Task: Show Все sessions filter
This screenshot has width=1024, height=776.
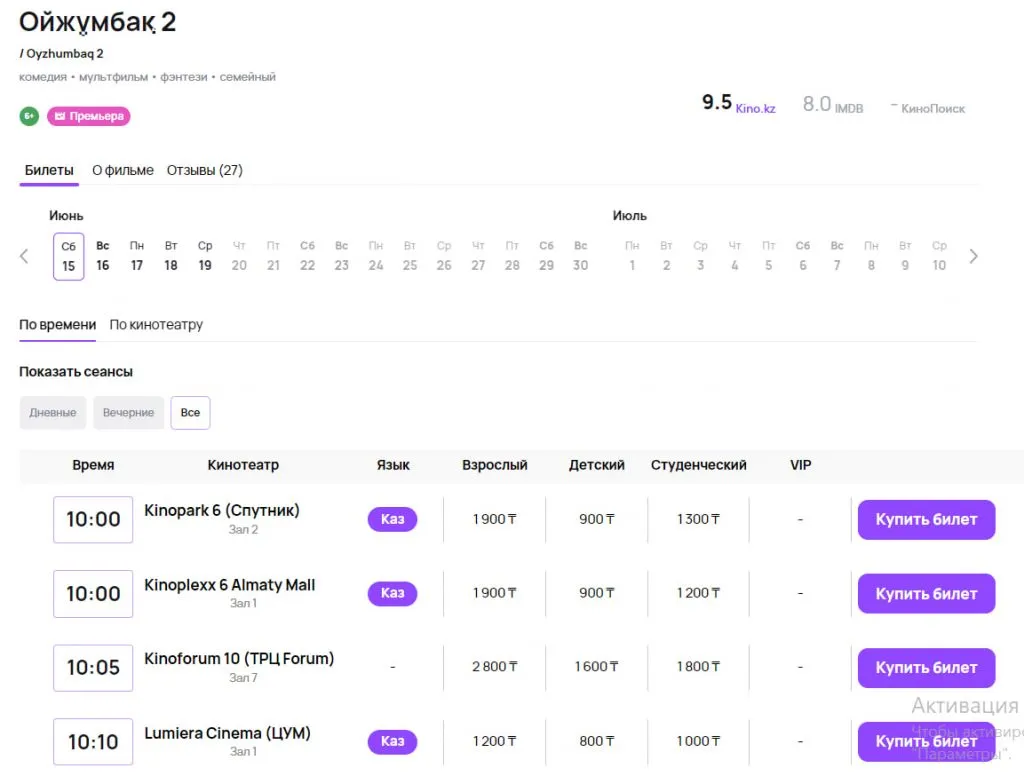Action: 190,413
